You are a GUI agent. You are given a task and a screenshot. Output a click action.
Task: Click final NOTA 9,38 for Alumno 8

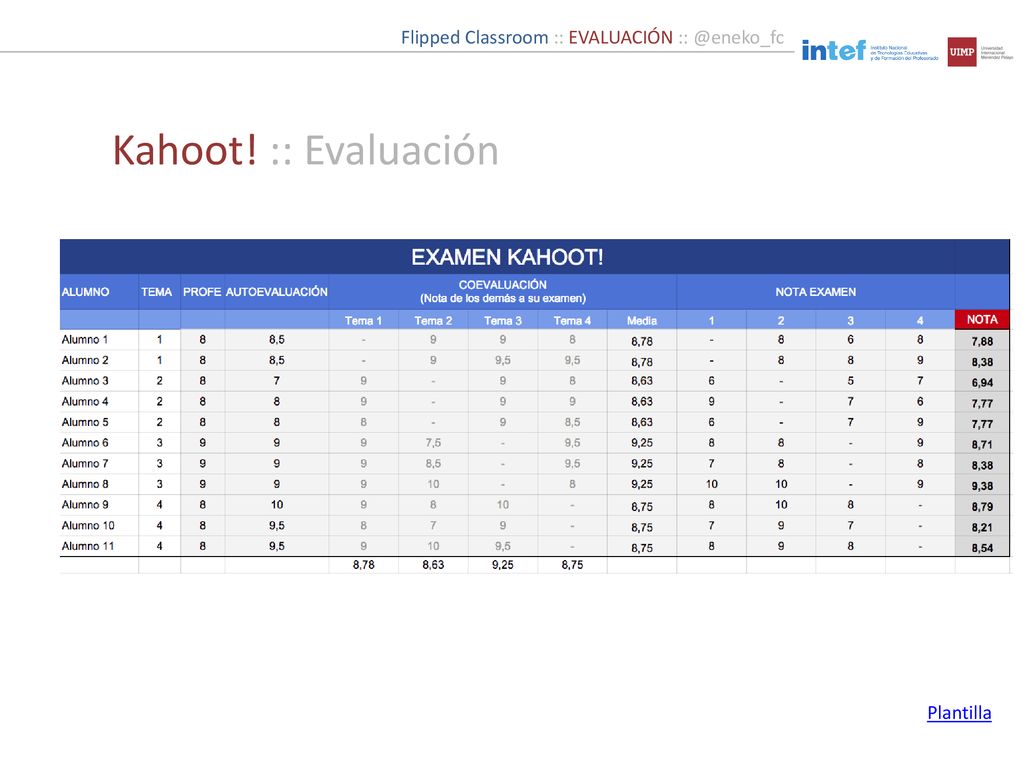(x=982, y=486)
